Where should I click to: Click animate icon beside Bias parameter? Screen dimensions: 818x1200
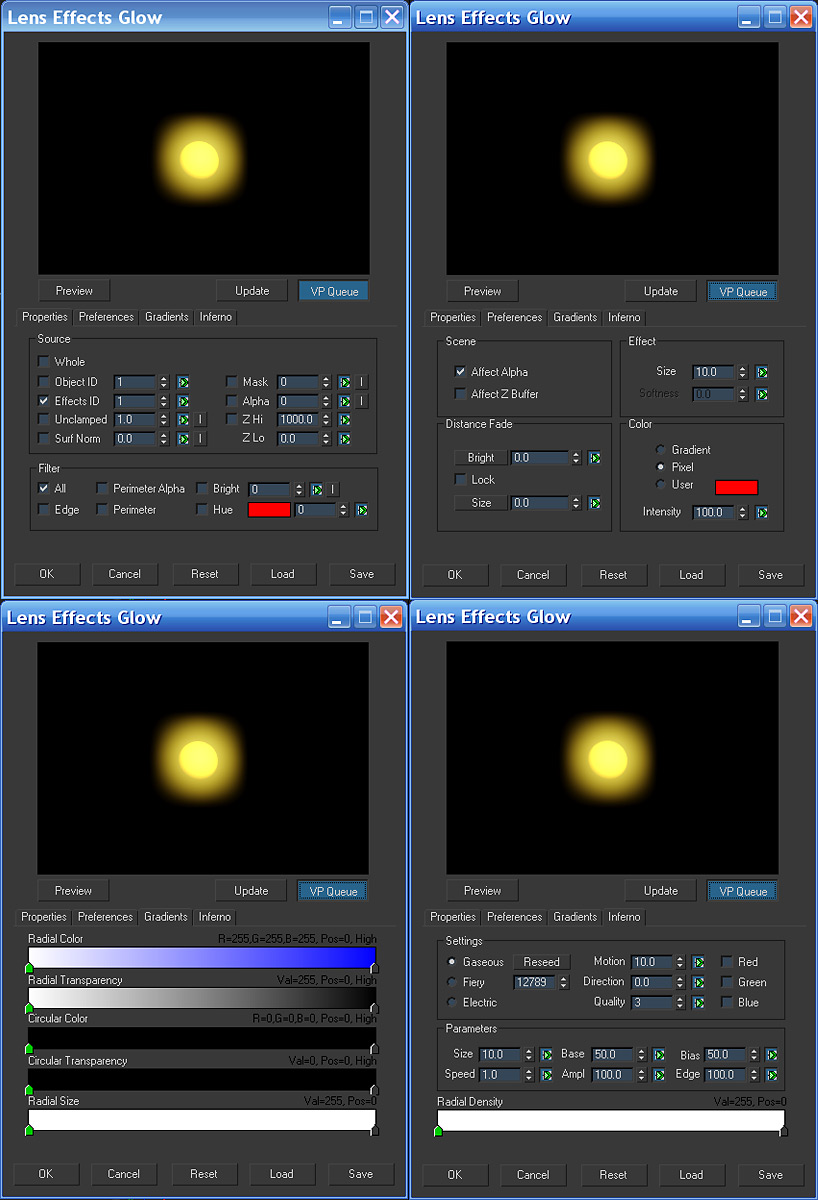(x=772, y=1055)
